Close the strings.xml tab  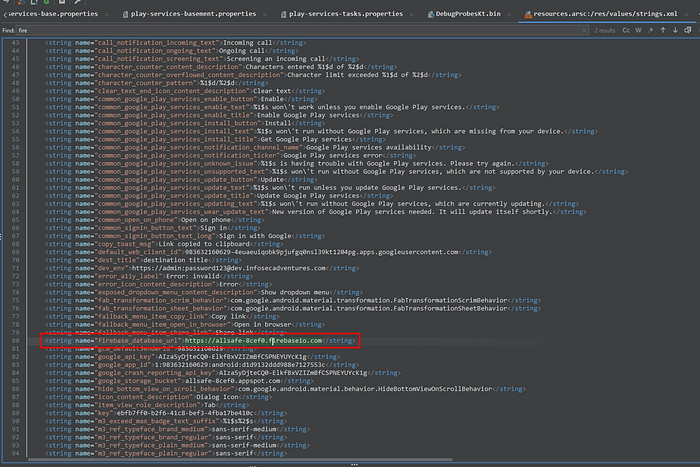[687, 14]
